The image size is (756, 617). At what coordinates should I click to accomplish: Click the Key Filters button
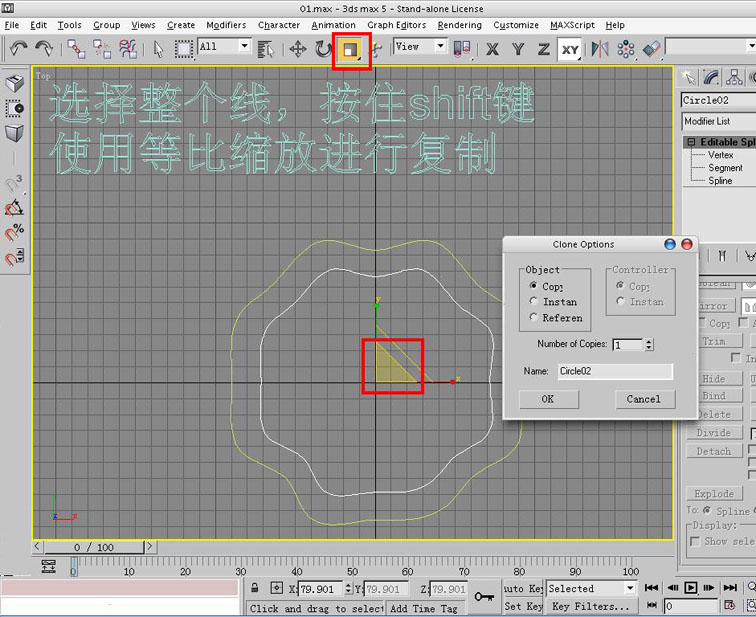591,606
